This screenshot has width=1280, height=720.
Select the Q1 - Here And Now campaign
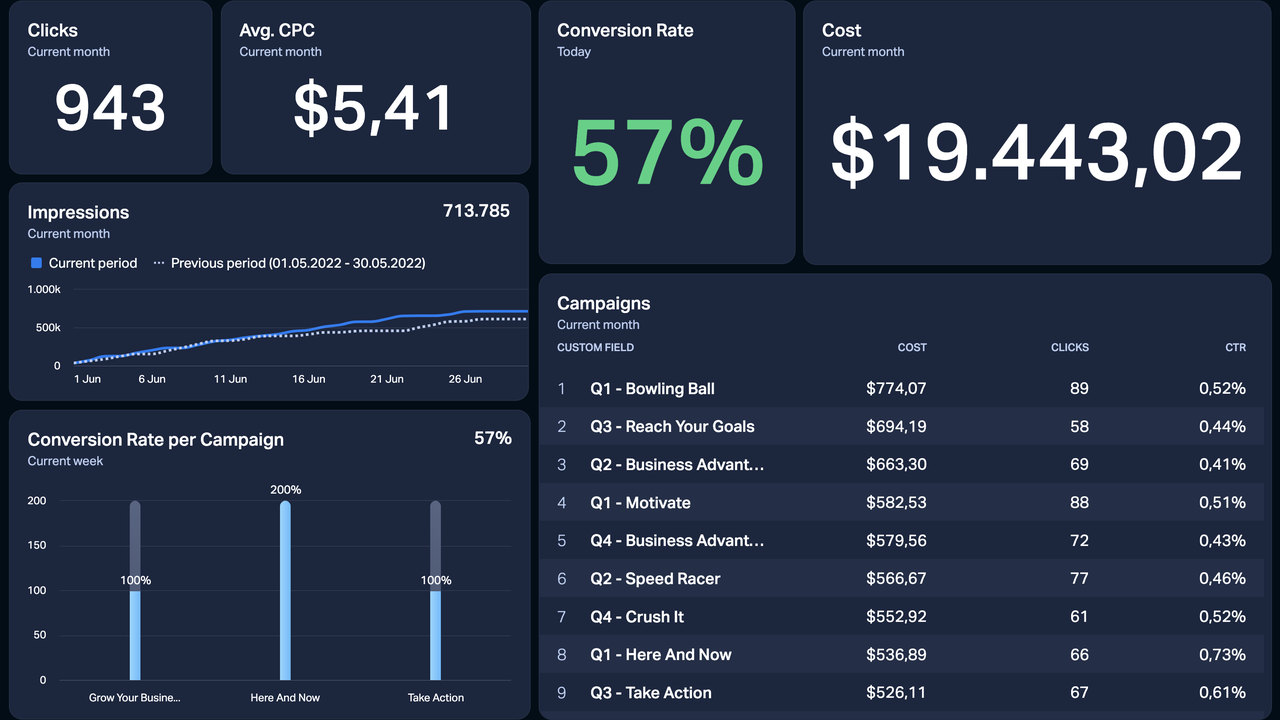coord(661,655)
